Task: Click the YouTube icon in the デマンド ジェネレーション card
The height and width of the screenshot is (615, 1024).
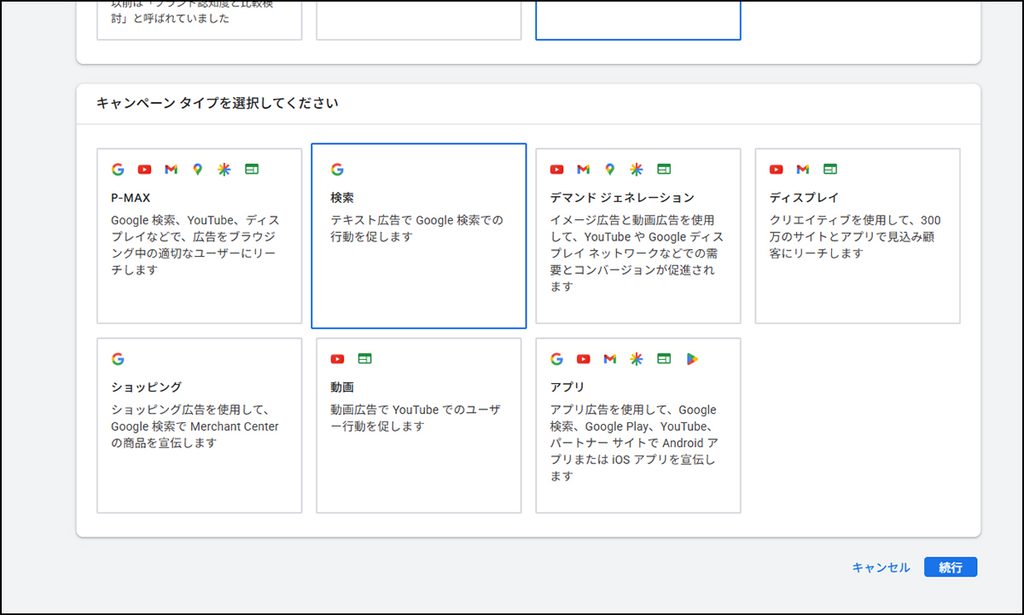Action: (x=556, y=169)
